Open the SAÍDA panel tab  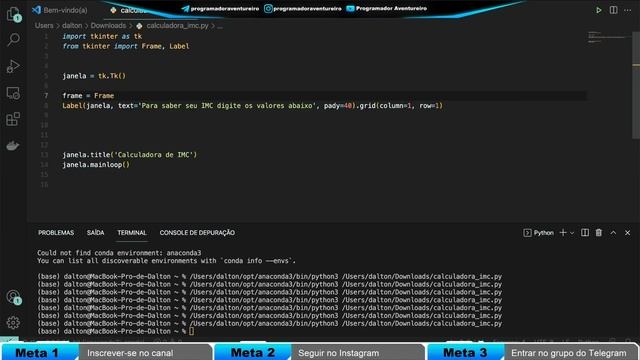pos(96,233)
